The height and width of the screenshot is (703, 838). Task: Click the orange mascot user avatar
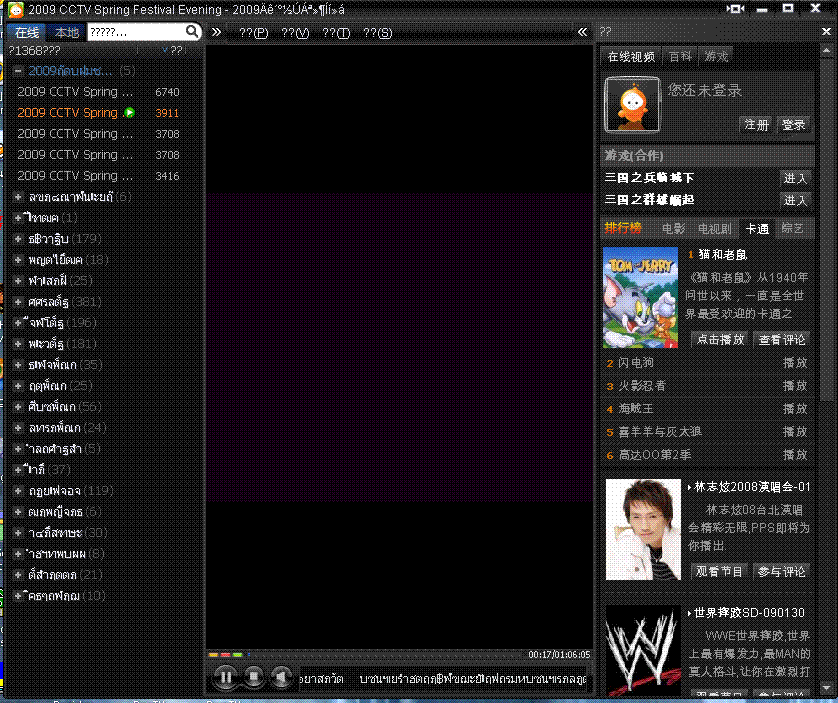point(632,104)
